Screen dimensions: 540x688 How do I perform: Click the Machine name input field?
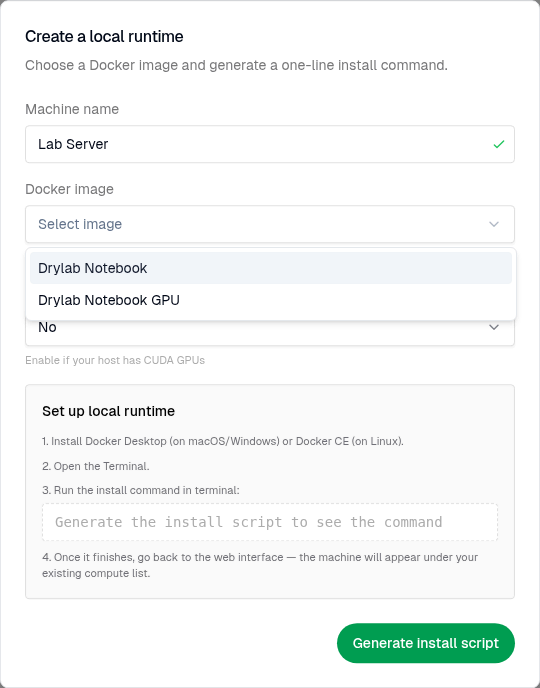tap(270, 144)
